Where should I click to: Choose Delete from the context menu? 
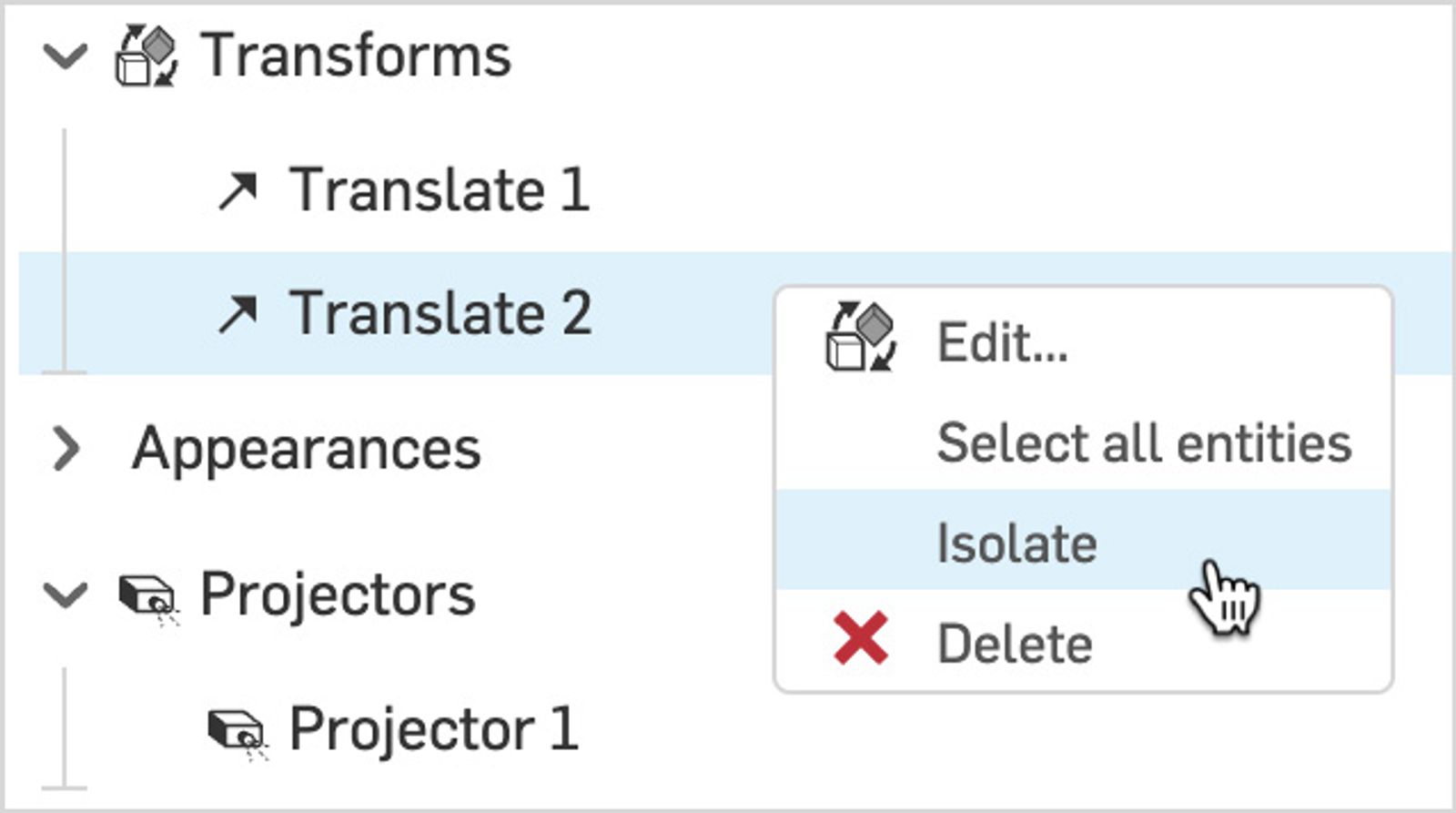point(1015,645)
